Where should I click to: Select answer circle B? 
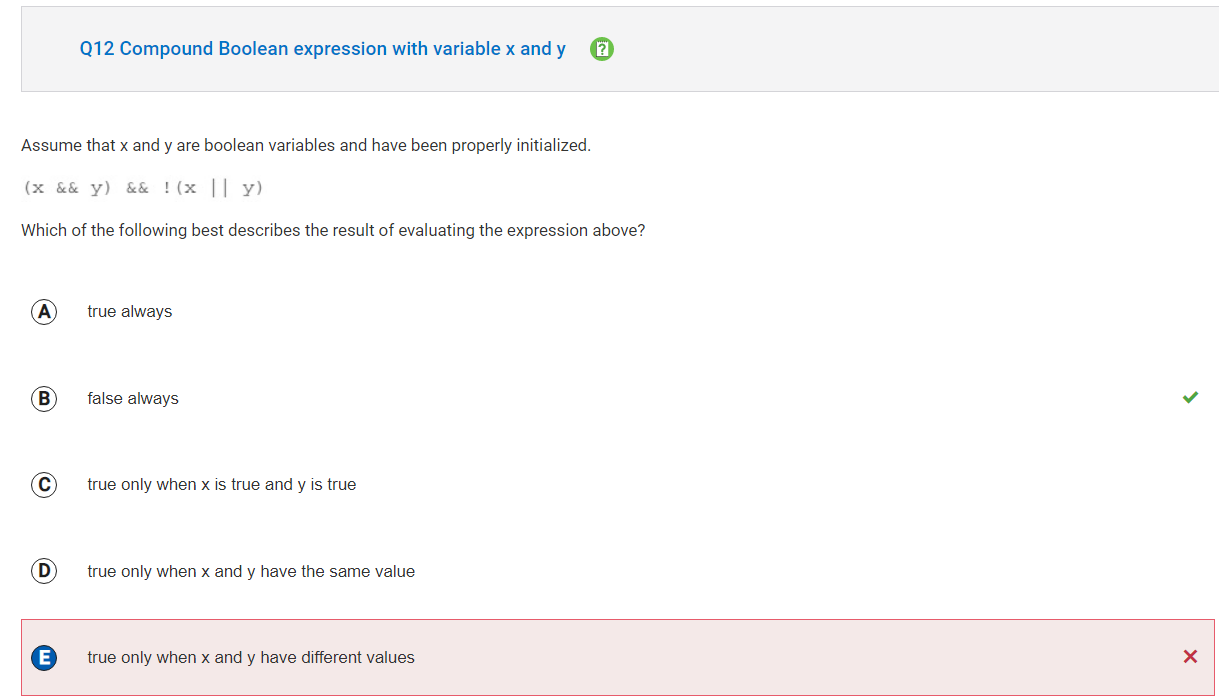[43, 399]
